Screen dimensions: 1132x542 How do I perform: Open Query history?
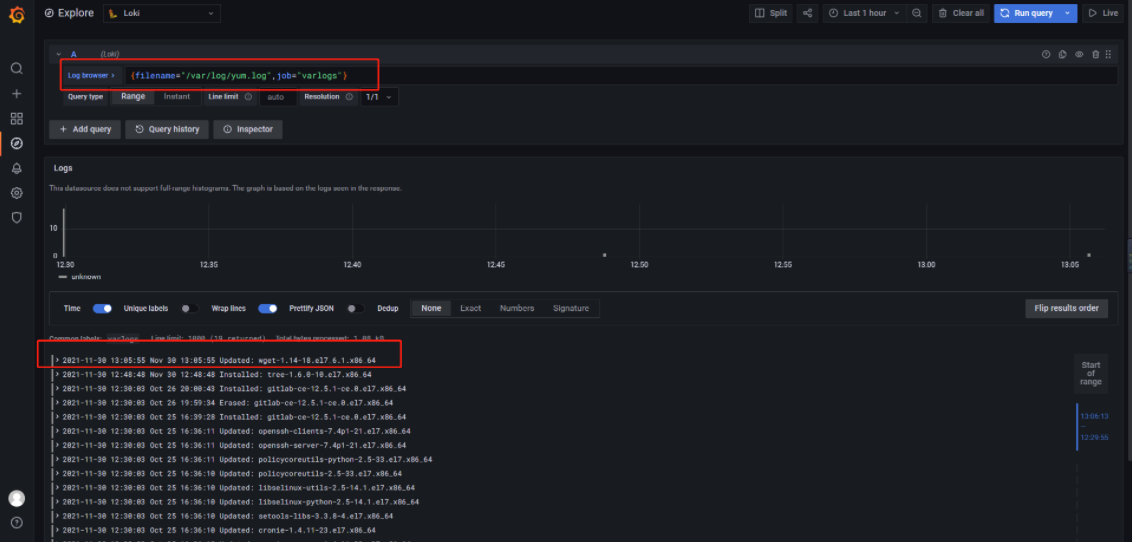[x=167, y=129]
